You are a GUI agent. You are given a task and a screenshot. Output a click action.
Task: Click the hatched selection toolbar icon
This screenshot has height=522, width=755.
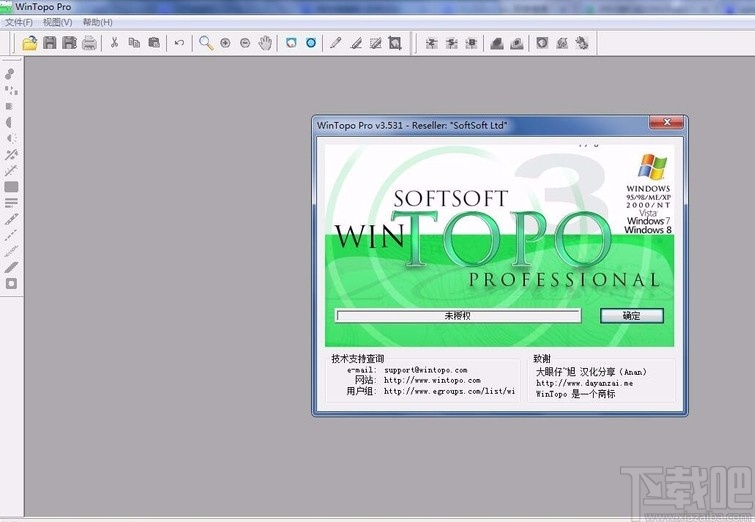(376, 43)
